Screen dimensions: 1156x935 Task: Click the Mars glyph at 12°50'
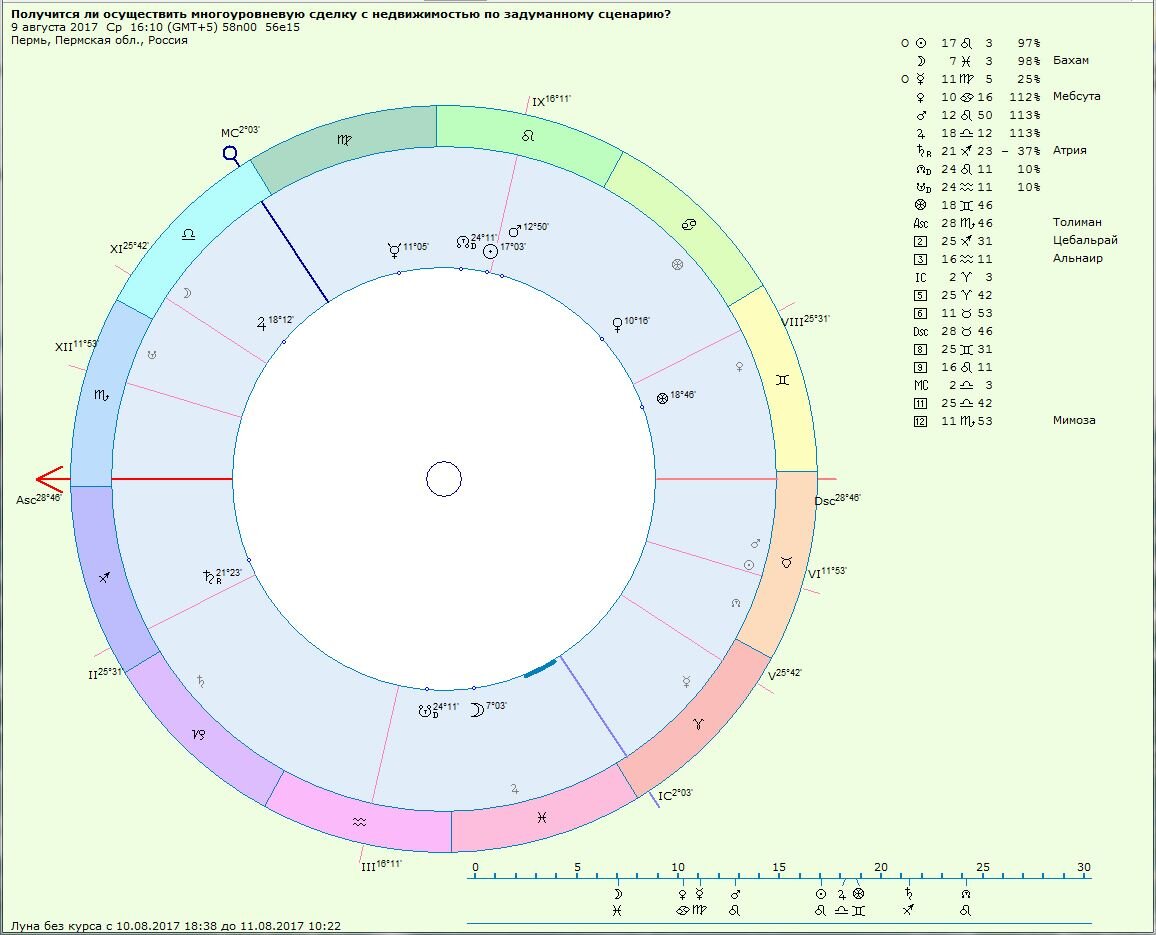point(515,232)
